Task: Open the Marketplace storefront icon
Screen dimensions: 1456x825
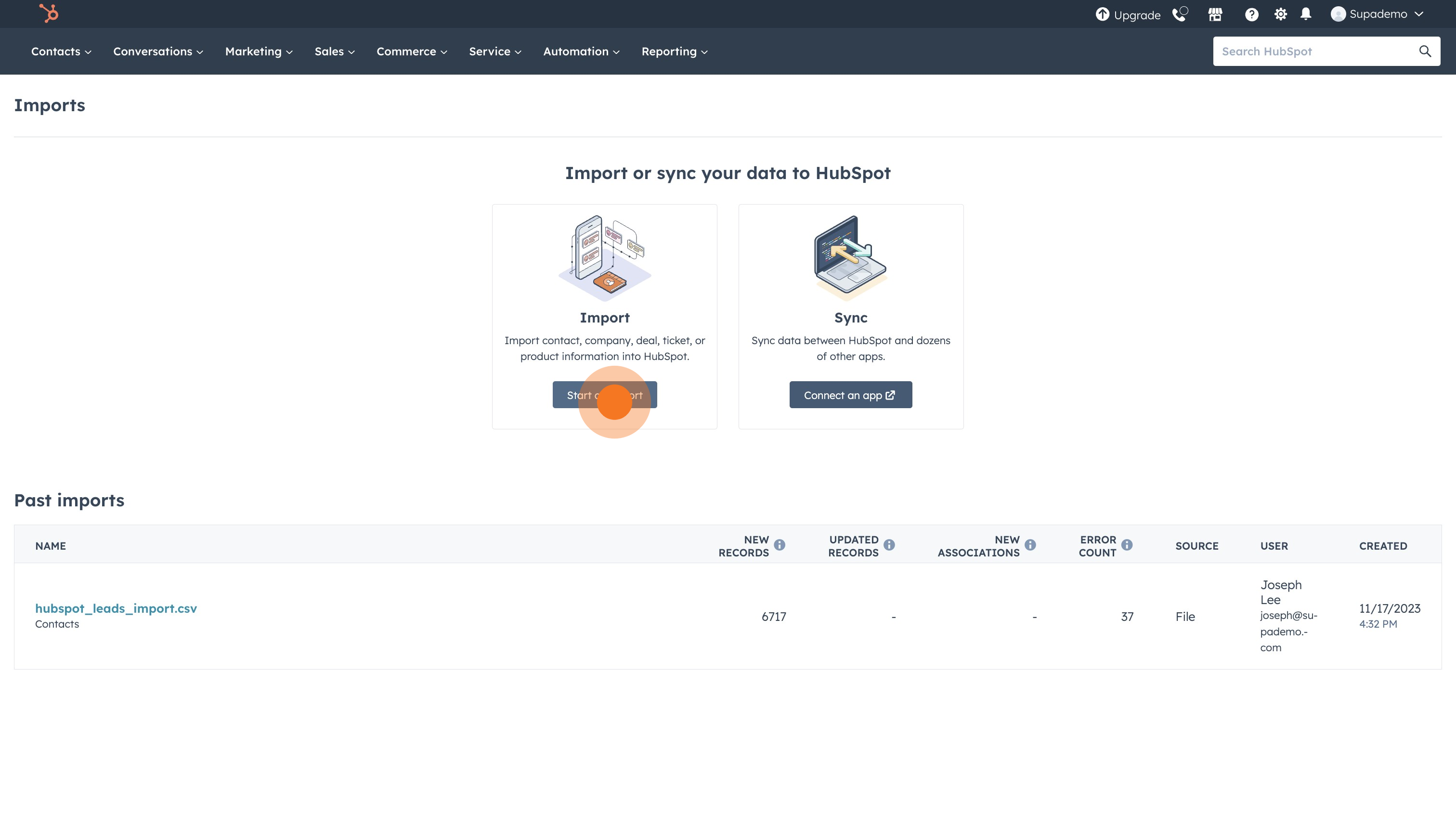Action: [x=1215, y=14]
